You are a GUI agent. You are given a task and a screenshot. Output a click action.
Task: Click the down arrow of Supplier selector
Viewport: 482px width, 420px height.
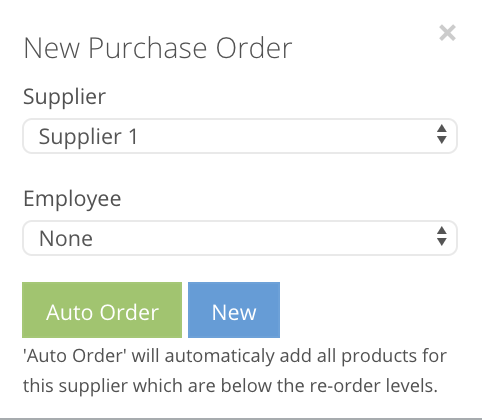coord(442,140)
